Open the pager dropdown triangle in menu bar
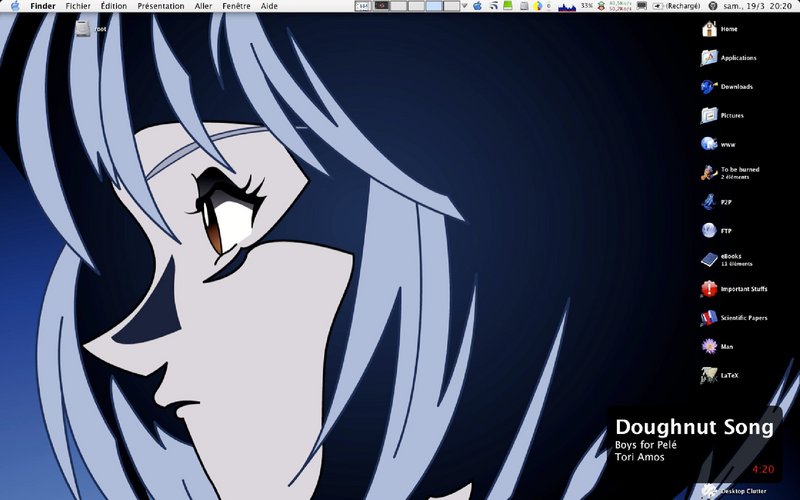The width and height of the screenshot is (800, 500). point(464,6)
